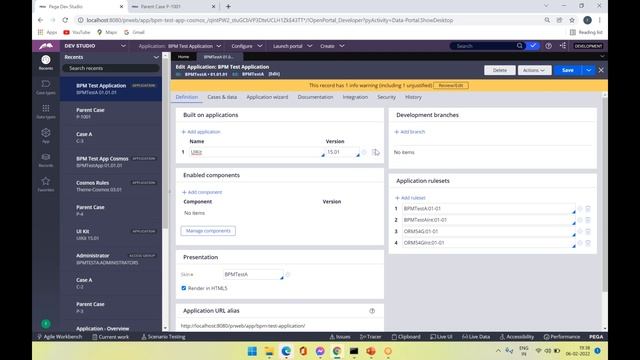Open the App explorer icon
The image size is (640, 360).
46,136
